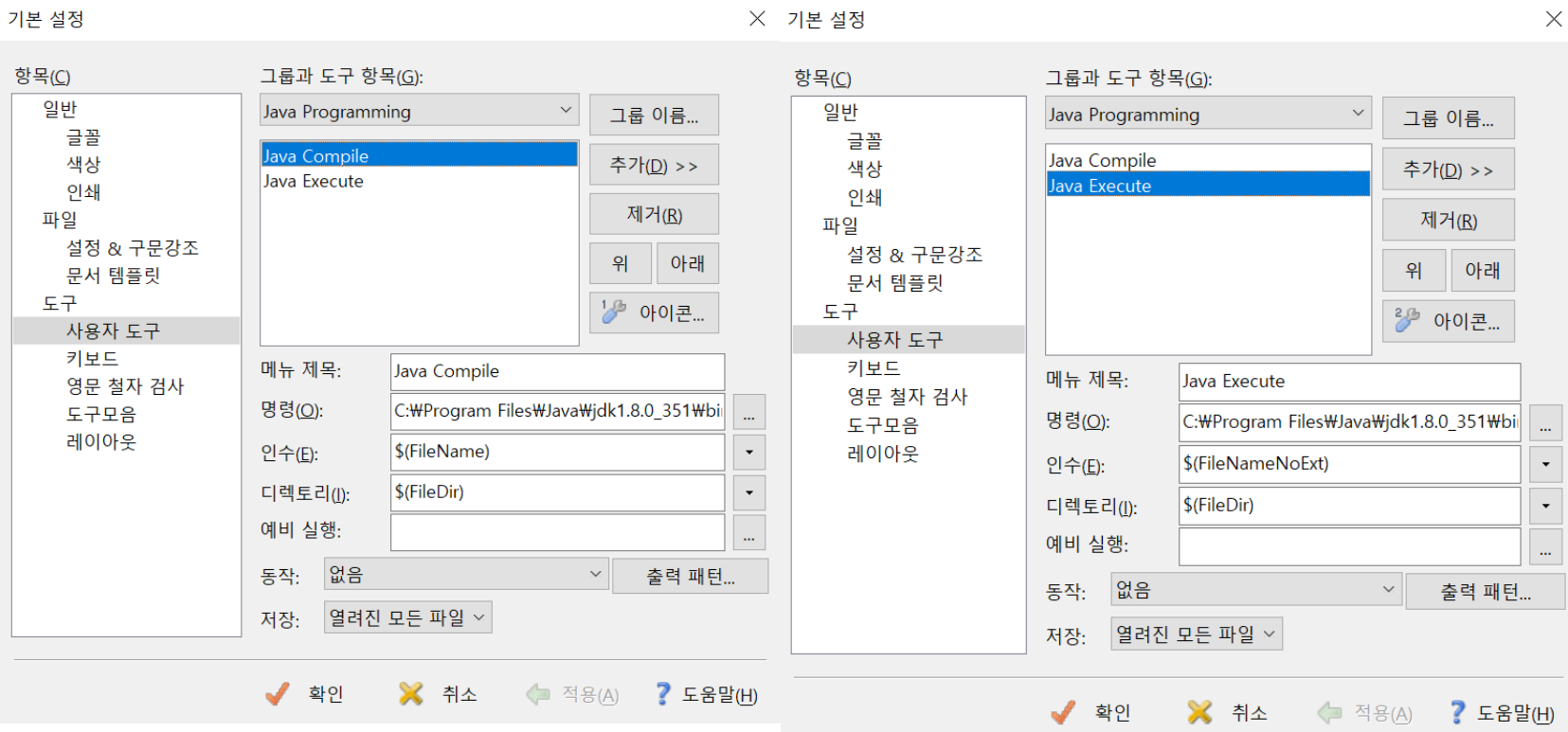Viewport: 1568px width, 732px height.
Task: Select 일반 in left dialog tree
Action: [x=60, y=110]
